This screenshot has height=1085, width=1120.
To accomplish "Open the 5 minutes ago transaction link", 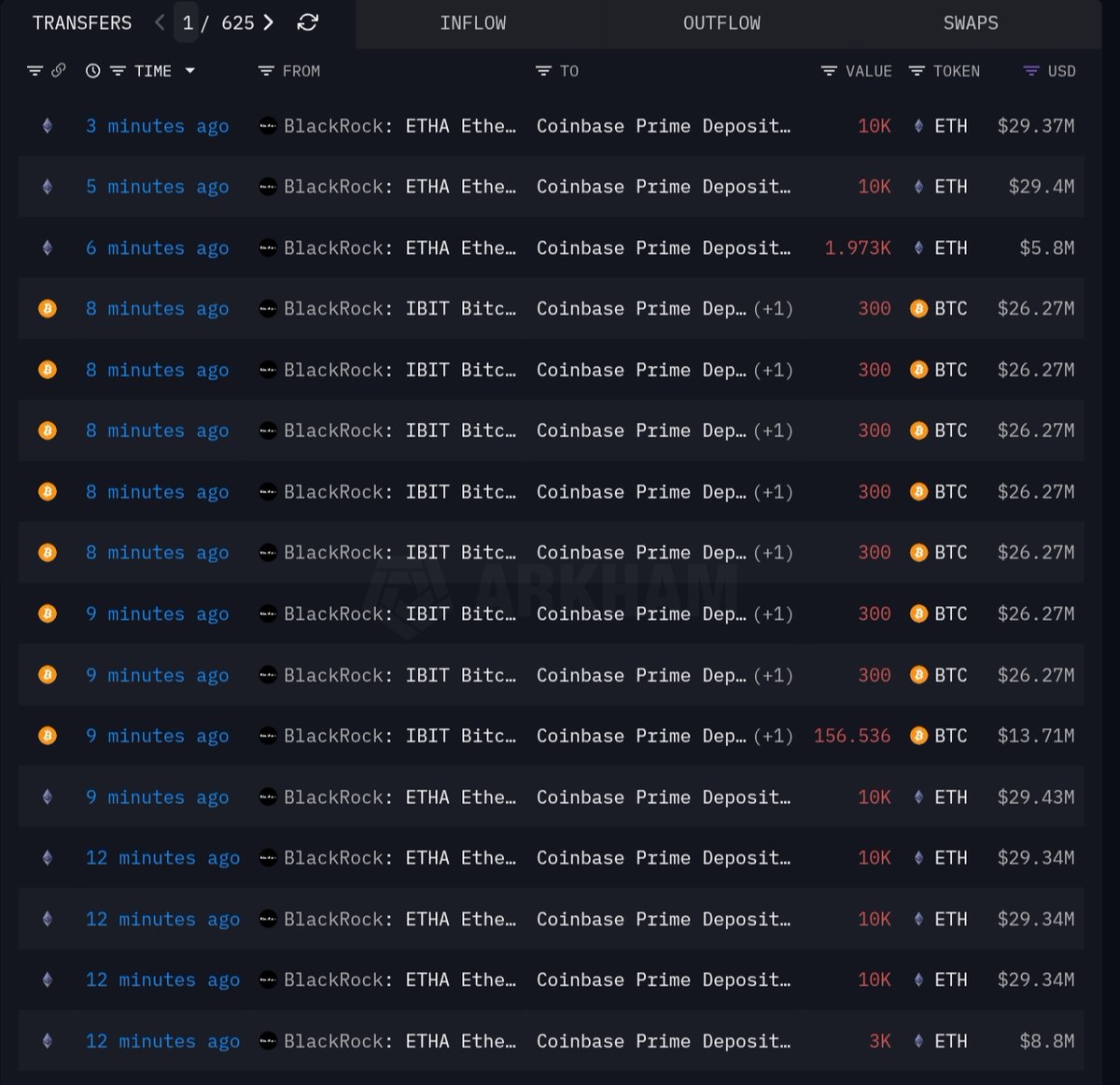I will click(157, 187).
